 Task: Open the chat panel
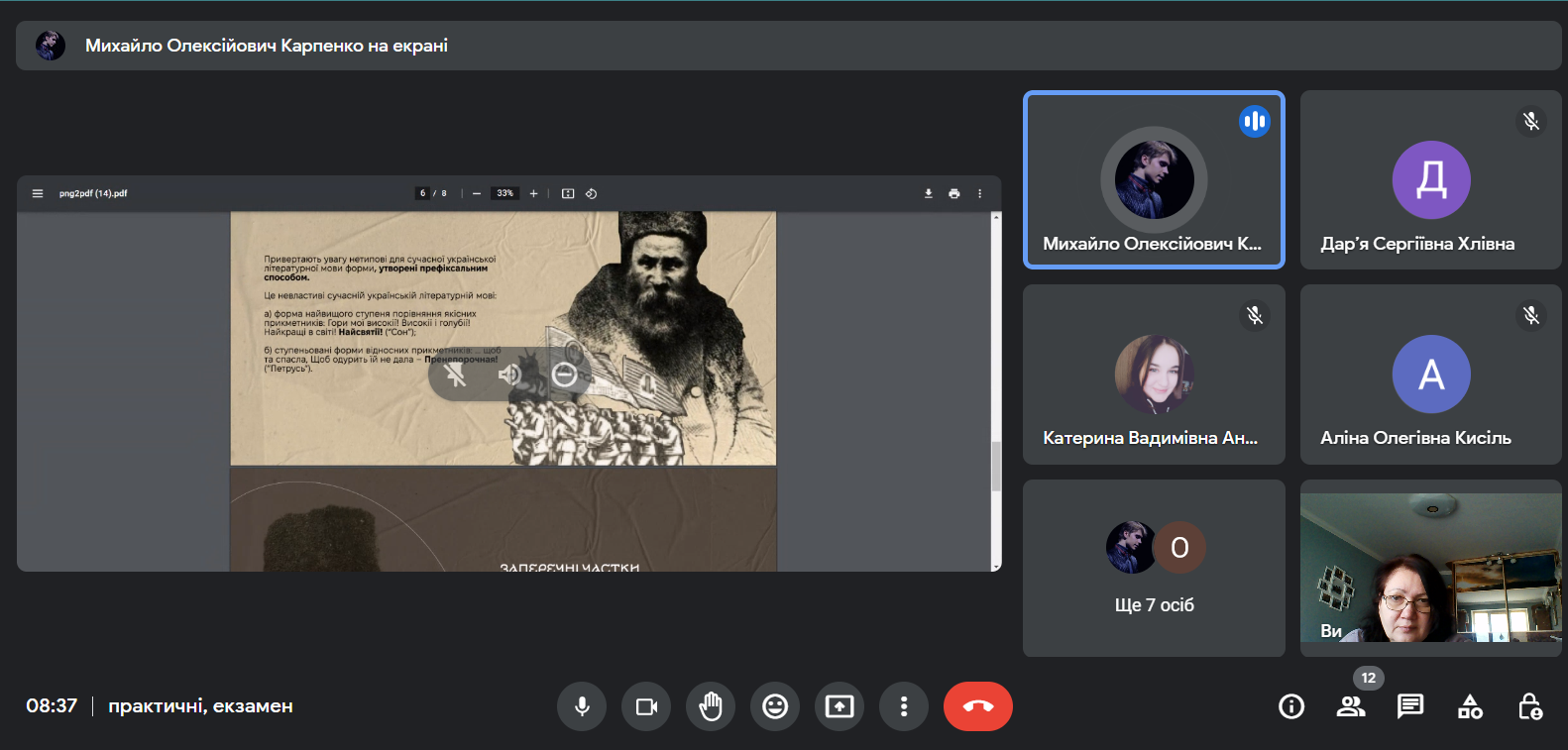pos(1409,706)
